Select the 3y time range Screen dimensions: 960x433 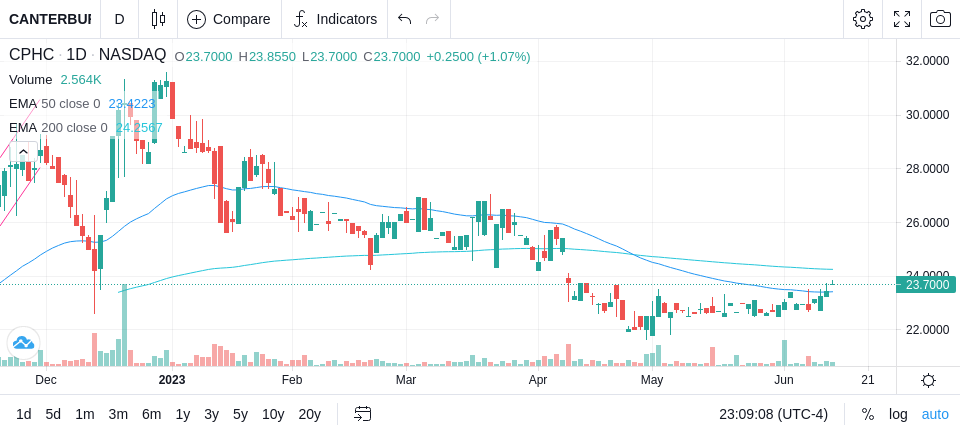(x=211, y=415)
